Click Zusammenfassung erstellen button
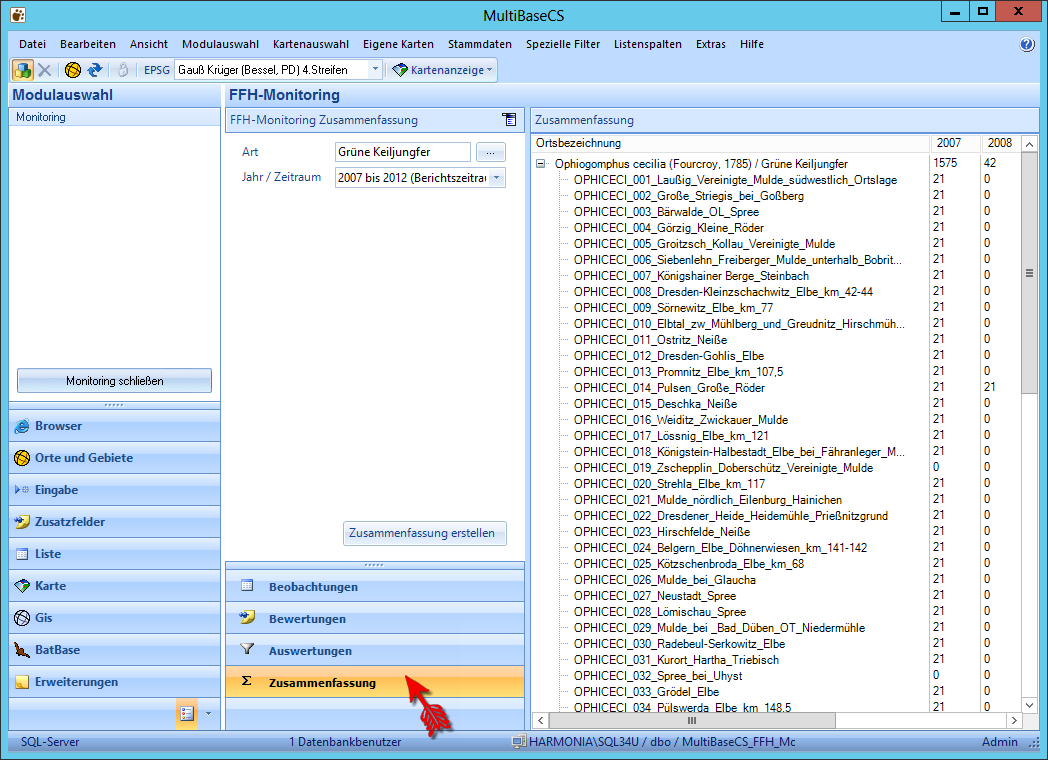Viewport: 1048px width, 760px height. [424, 533]
